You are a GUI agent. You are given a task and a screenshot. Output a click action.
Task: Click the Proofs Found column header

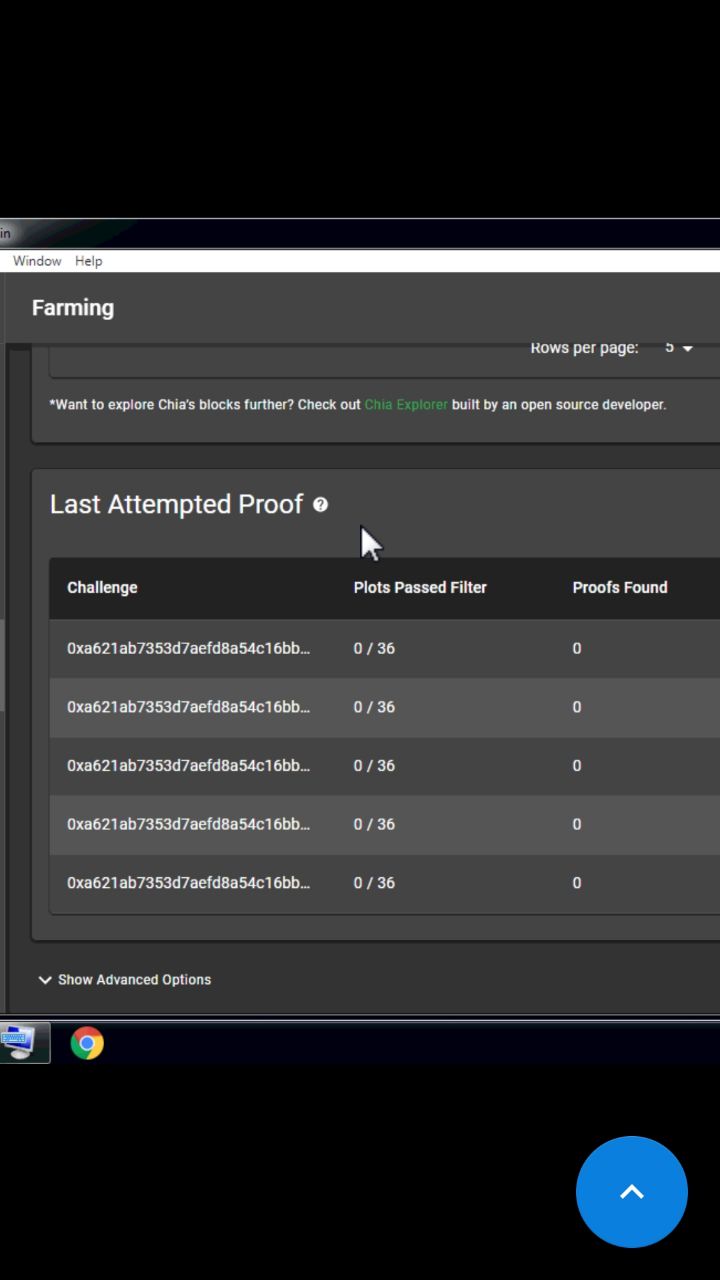pyautogui.click(x=620, y=587)
